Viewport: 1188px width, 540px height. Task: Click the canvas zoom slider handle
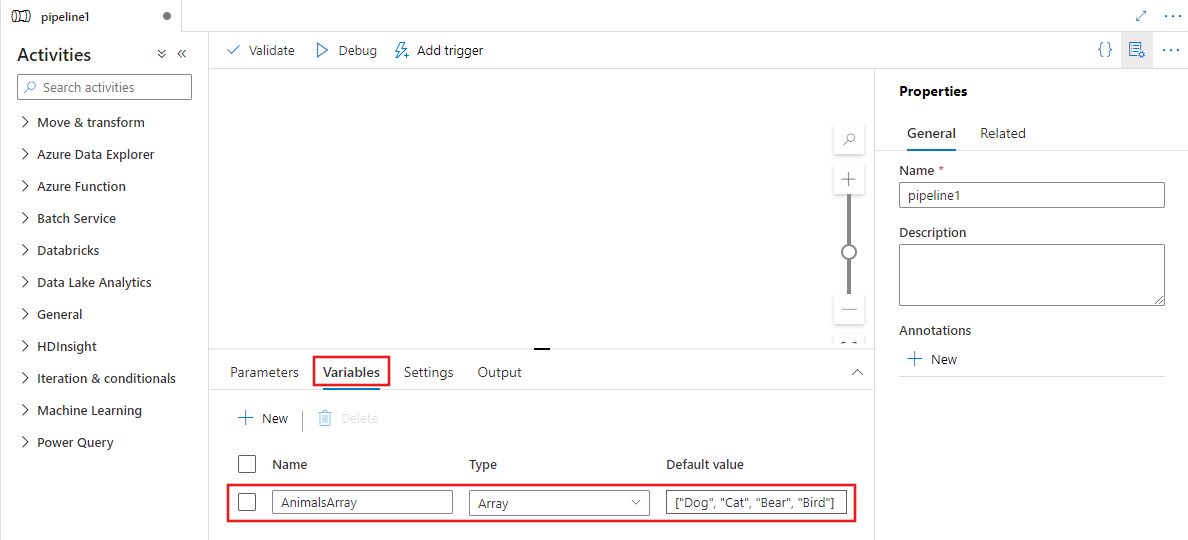[849, 251]
